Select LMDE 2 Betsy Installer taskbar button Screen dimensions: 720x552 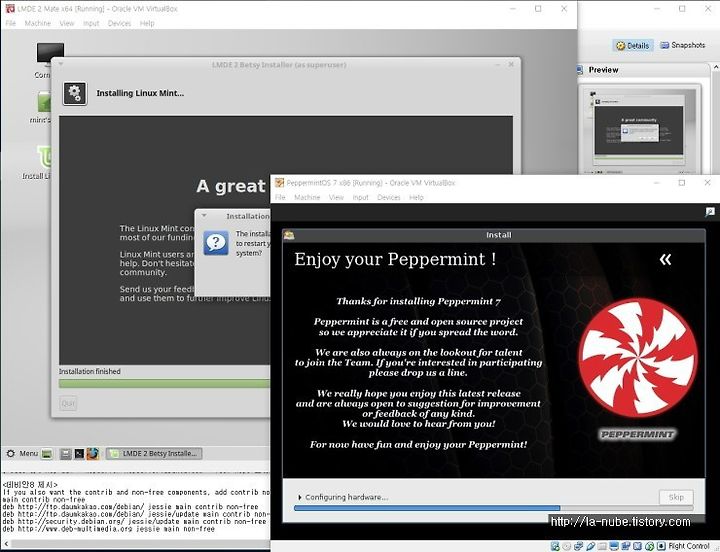click(x=154, y=453)
